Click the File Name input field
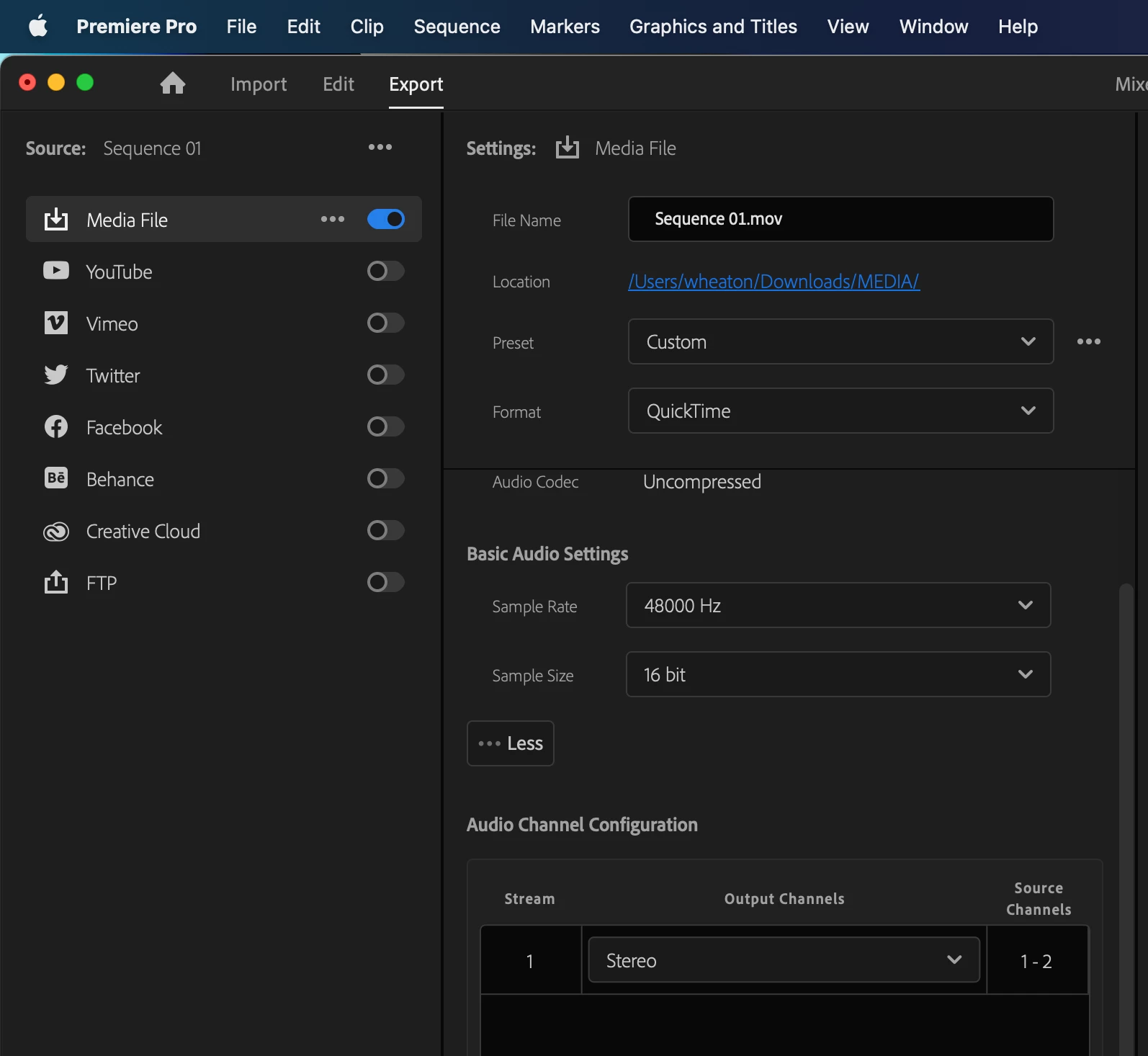 (x=840, y=219)
